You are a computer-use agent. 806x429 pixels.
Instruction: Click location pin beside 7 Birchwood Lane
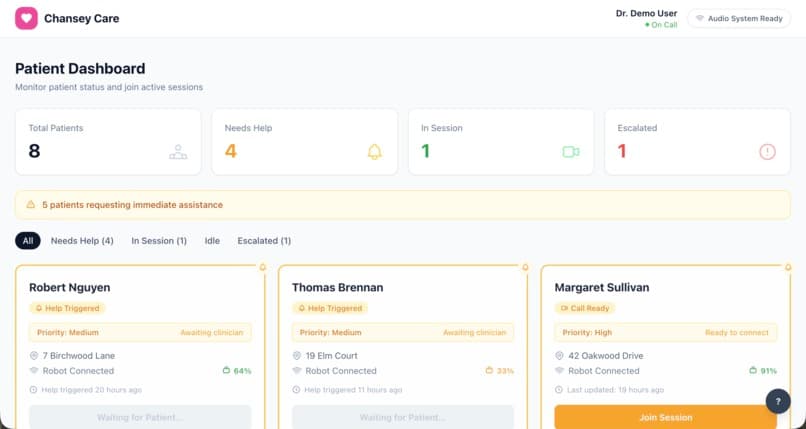coord(34,356)
